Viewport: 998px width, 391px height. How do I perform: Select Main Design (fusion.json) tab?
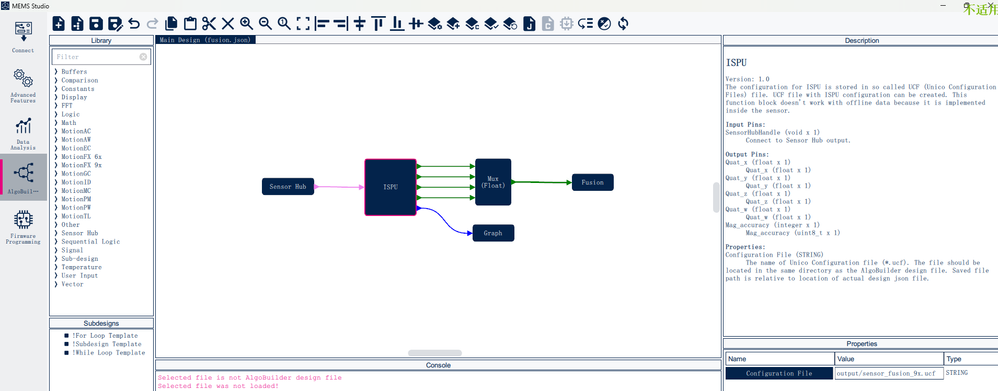pos(206,39)
